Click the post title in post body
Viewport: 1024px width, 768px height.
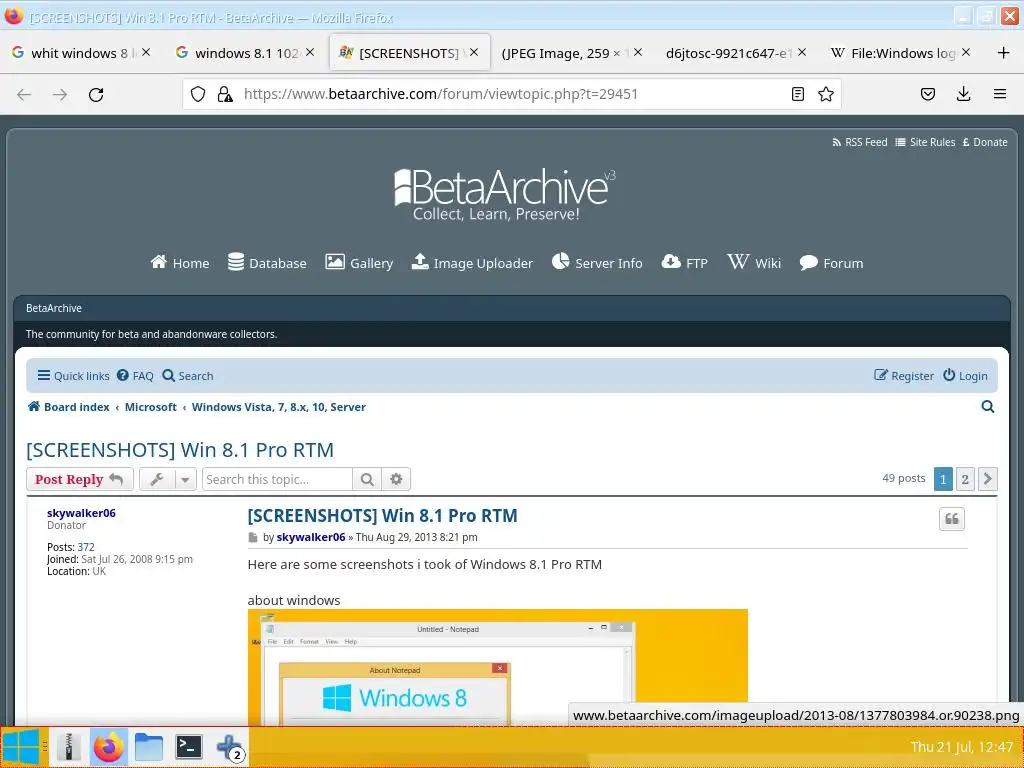point(382,516)
